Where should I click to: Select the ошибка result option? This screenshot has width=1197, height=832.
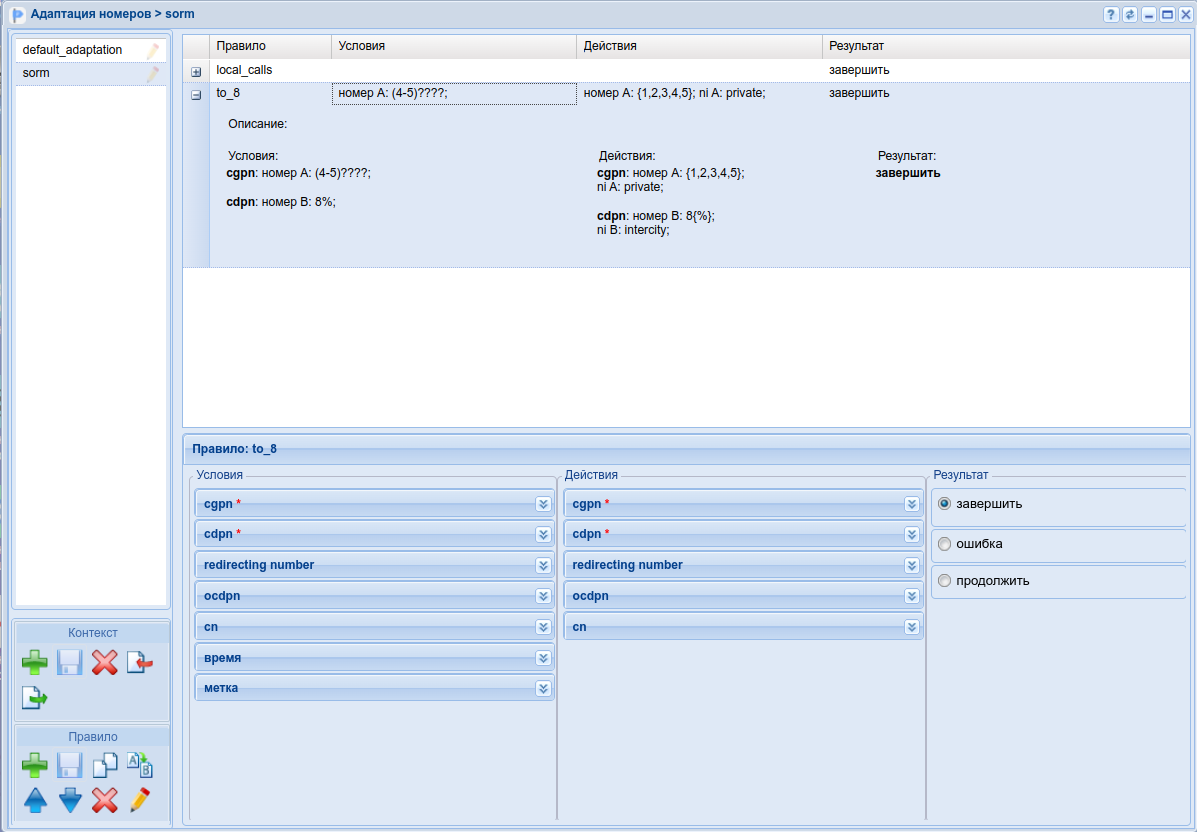click(944, 544)
